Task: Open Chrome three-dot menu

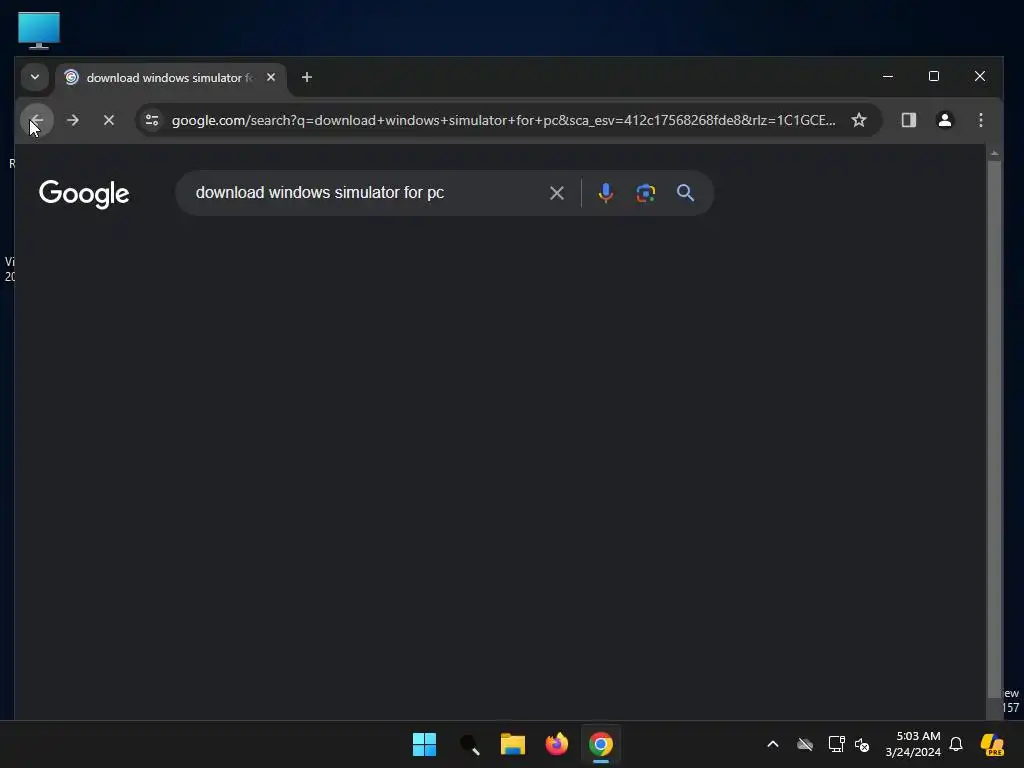Action: click(980, 120)
